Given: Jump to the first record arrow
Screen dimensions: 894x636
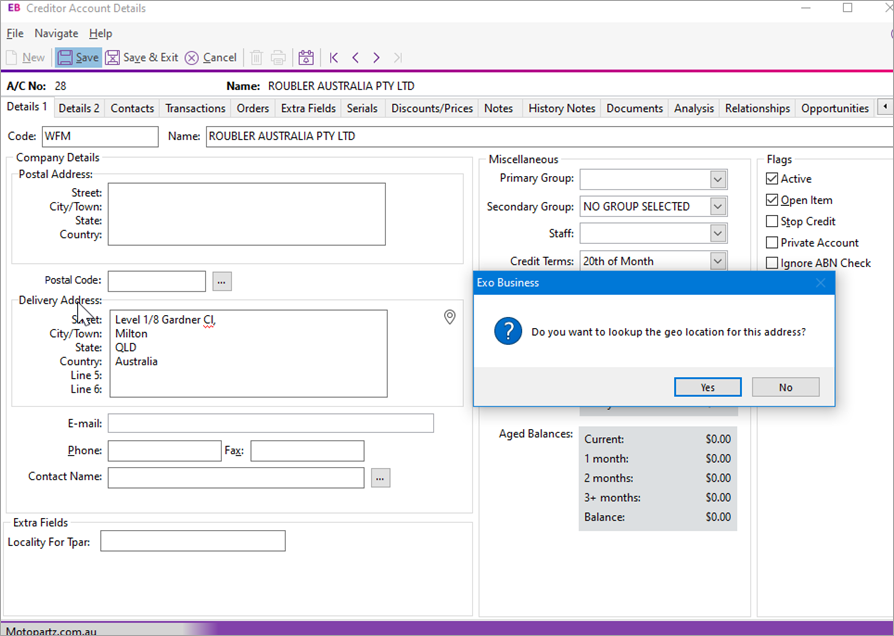Looking at the screenshot, I should pos(334,58).
